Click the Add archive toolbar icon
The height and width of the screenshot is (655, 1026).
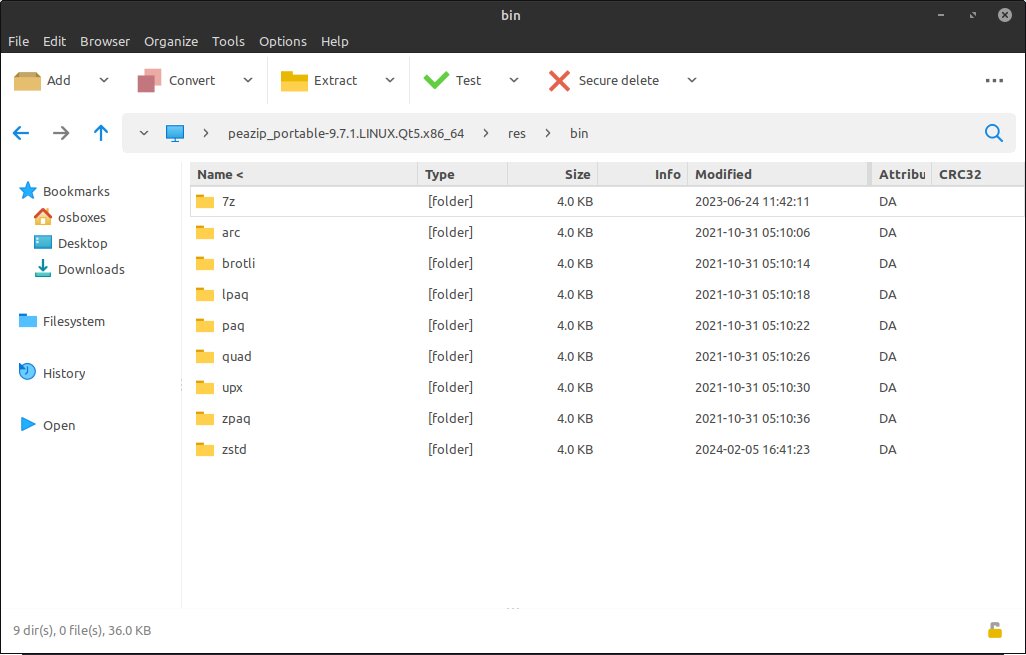pos(27,80)
